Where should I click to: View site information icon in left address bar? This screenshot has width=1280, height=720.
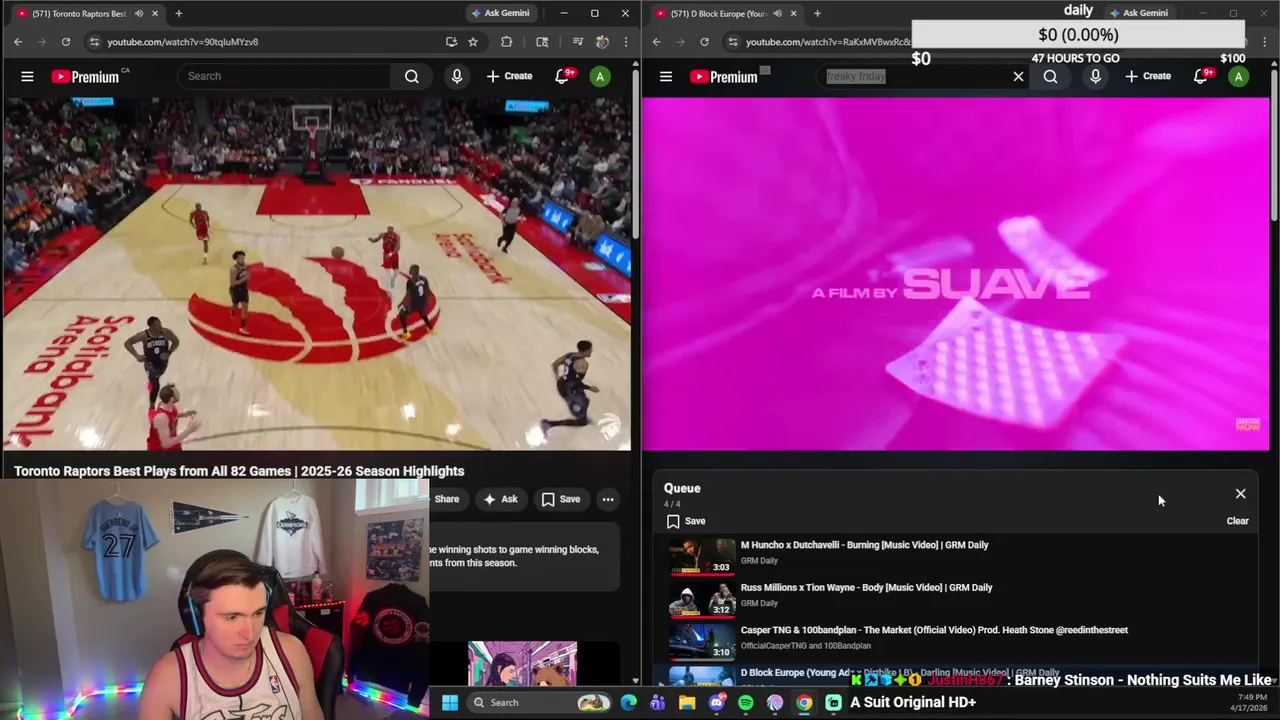tap(93, 42)
